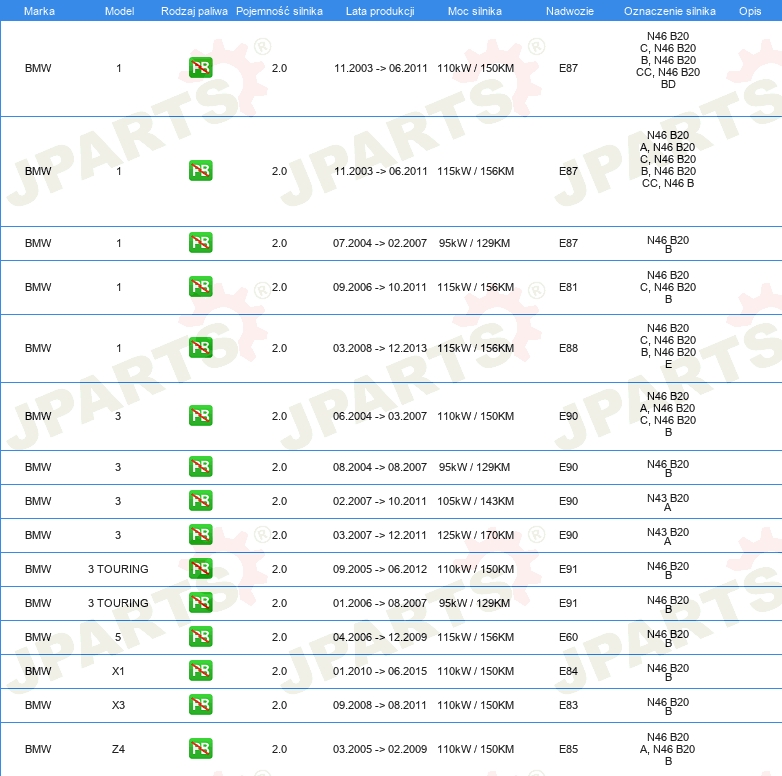Select model 5 cell in the E60 row

[118, 637]
